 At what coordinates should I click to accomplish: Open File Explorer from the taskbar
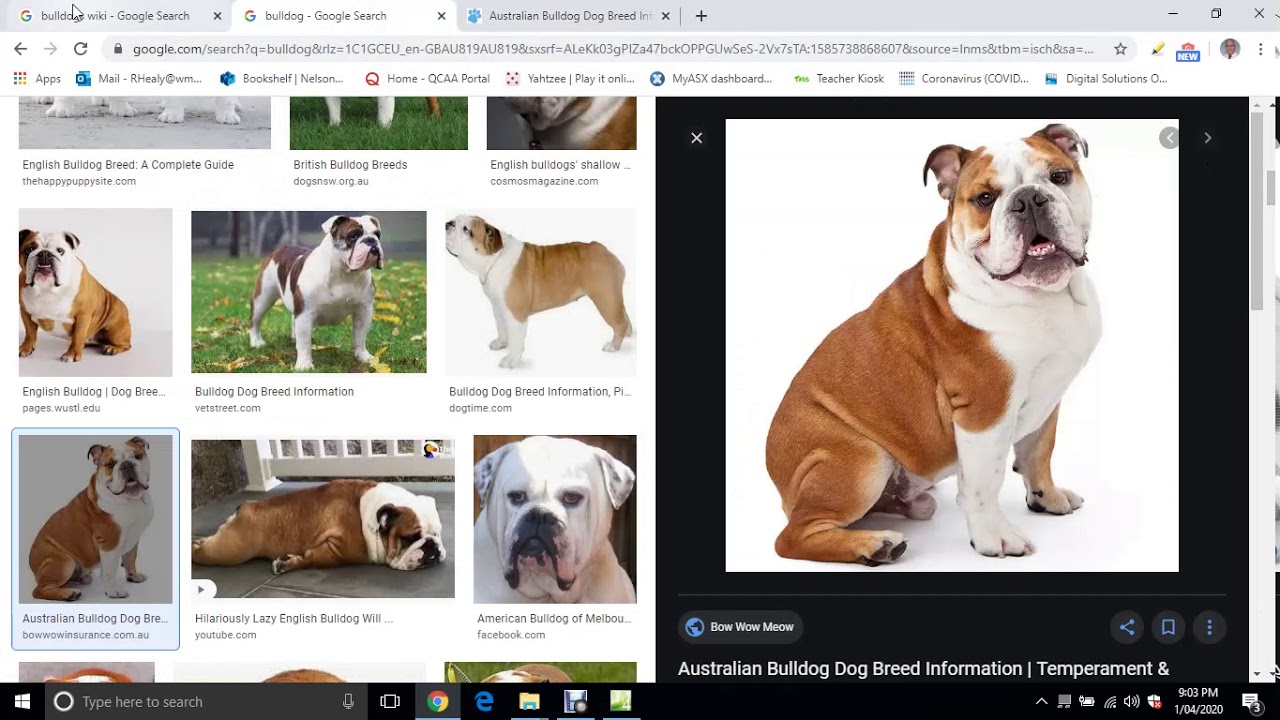[529, 702]
